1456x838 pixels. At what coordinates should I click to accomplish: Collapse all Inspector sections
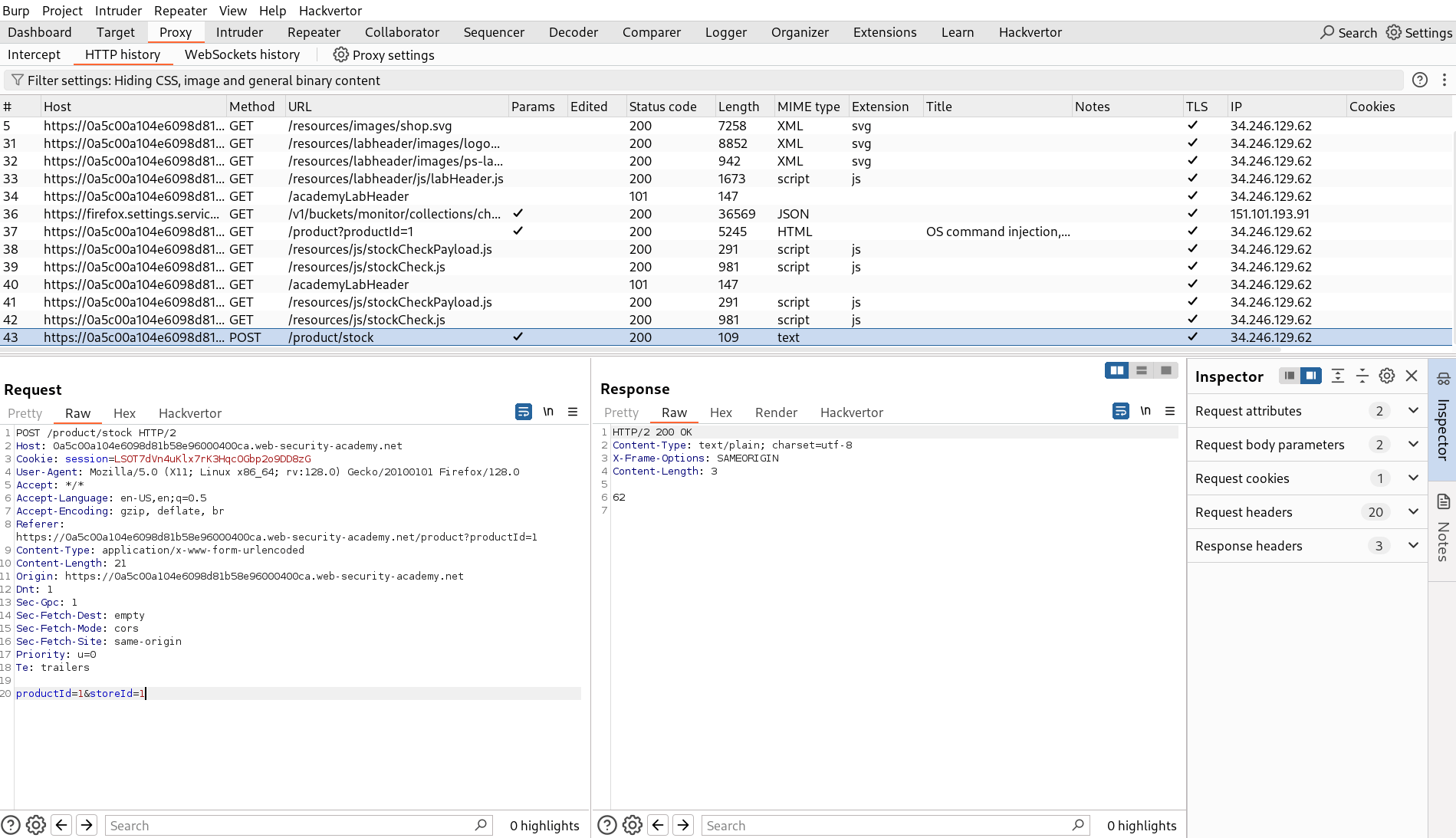click(x=1362, y=376)
